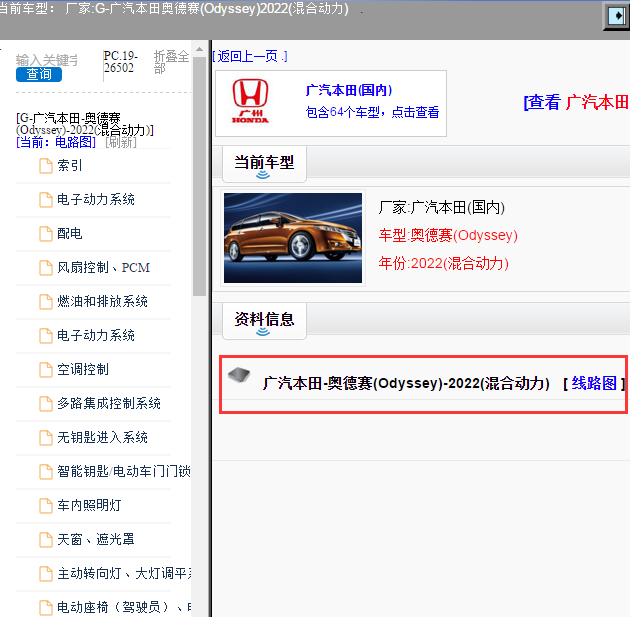Image resolution: width=630 pixels, height=617 pixels.
Task: Select 空调控制 in the tree
Action: tap(83, 369)
